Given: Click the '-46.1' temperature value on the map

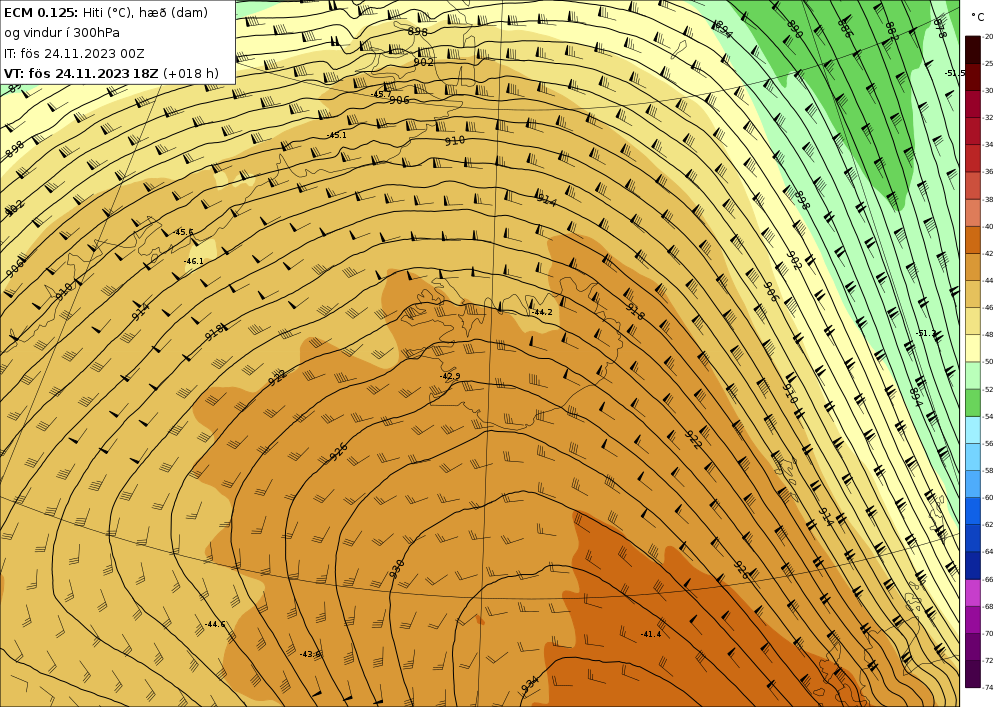Looking at the screenshot, I should 193,261.
